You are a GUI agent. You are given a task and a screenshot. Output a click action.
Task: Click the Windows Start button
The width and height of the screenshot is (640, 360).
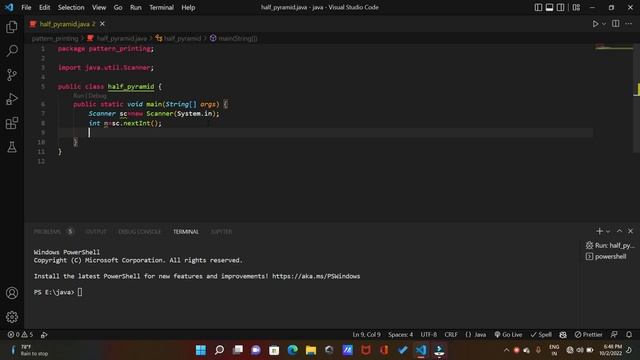coord(201,350)
